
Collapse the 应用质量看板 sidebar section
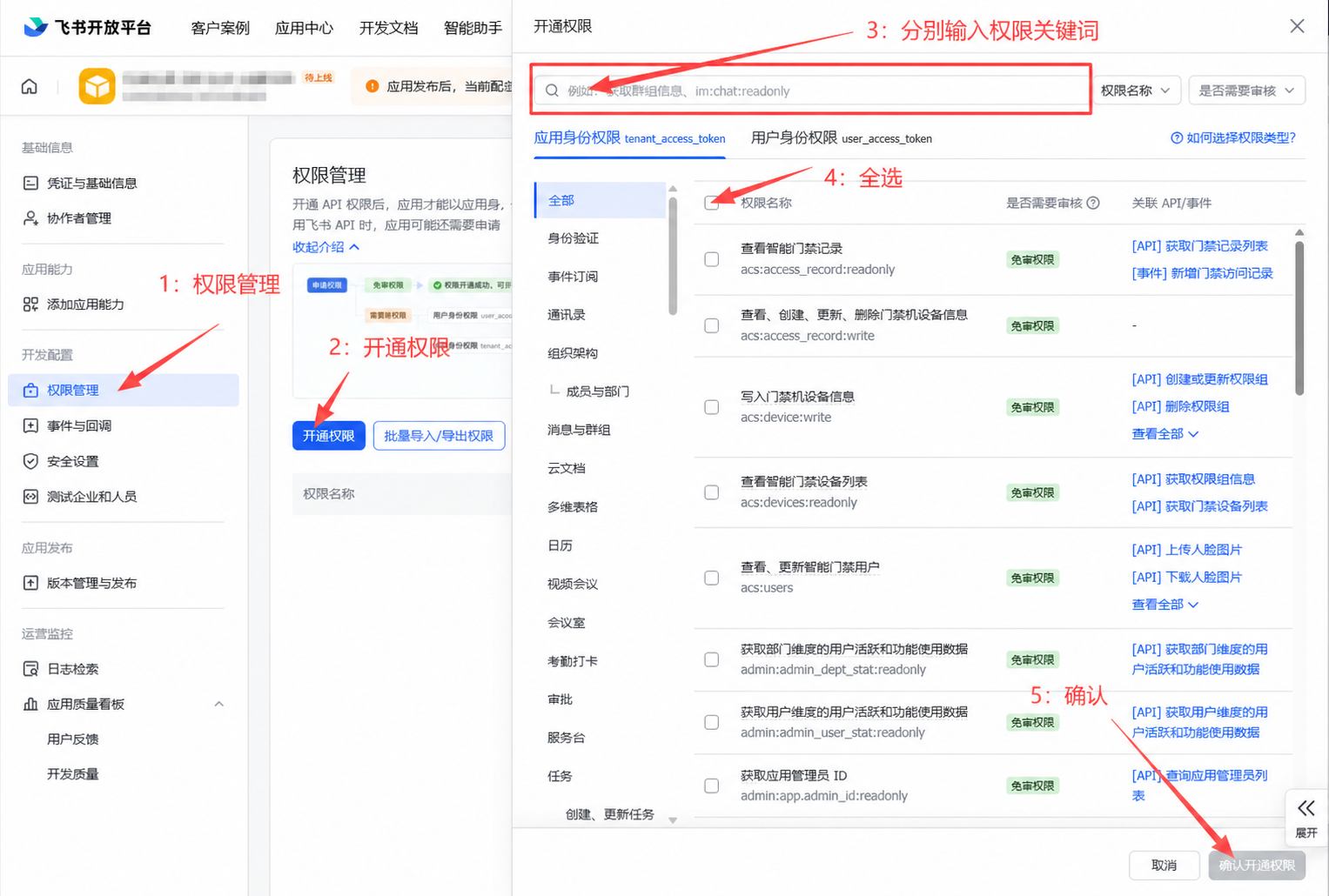(x=218, y=704)
